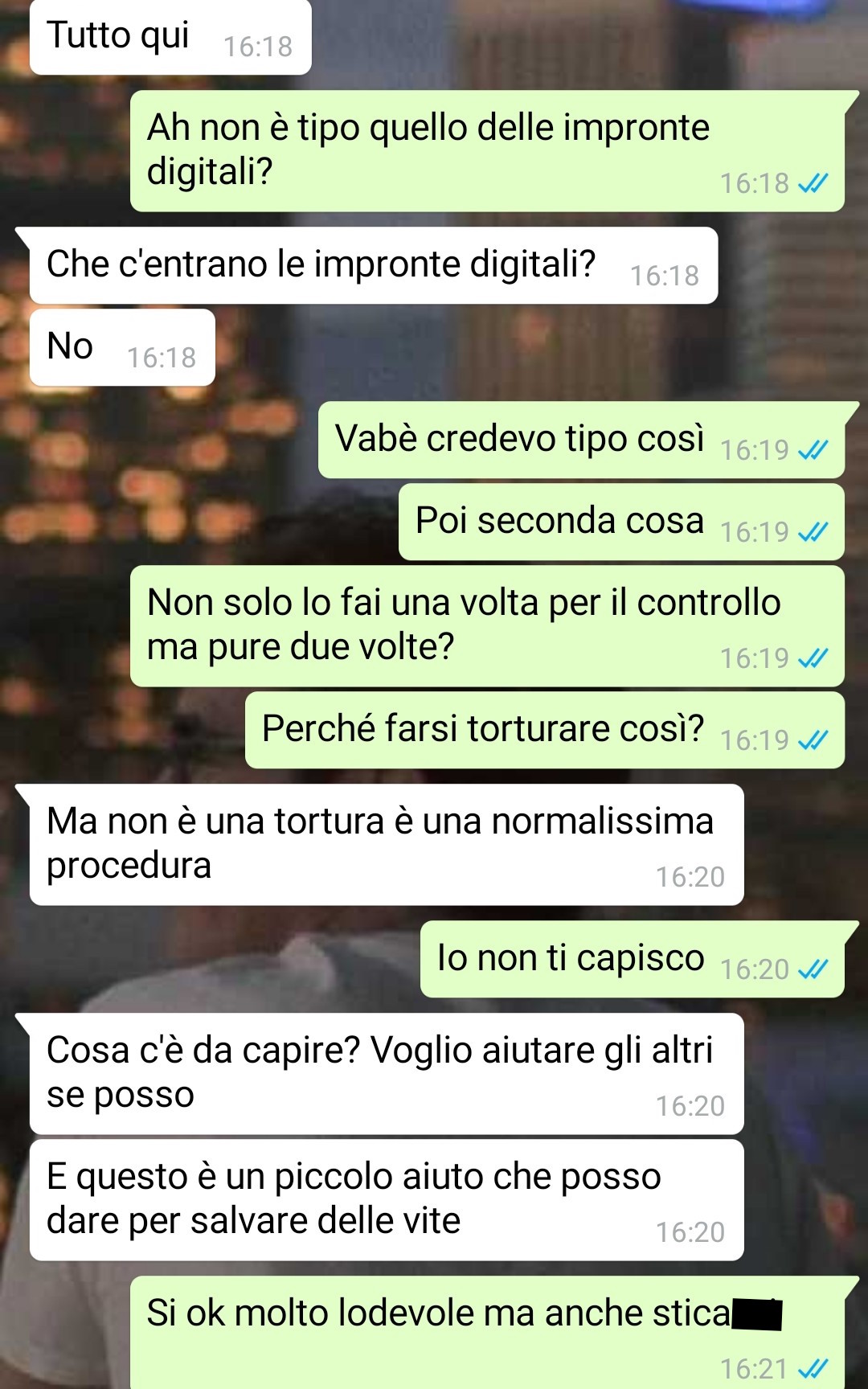Tap the blue checkmarks on 'Vabè credevo tipo così'
The height and width of the screenshot is (1389, 868).
click(x=813, y=450)
